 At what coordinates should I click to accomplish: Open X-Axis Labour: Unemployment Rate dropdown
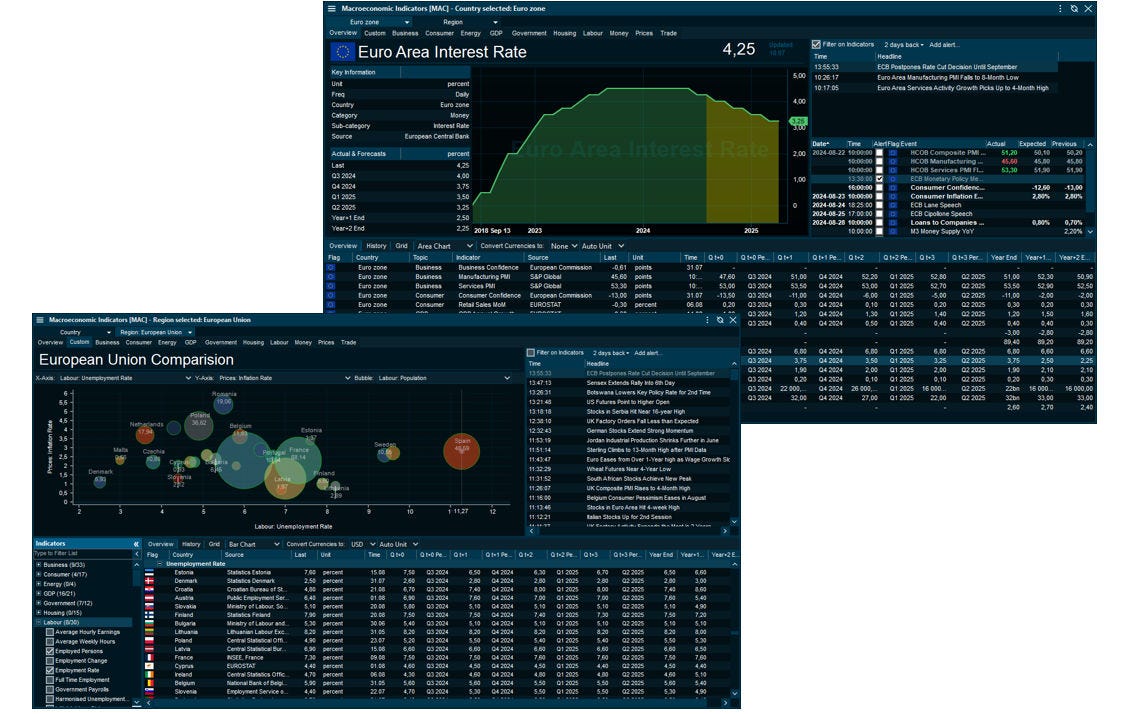(x=125, y=378)
